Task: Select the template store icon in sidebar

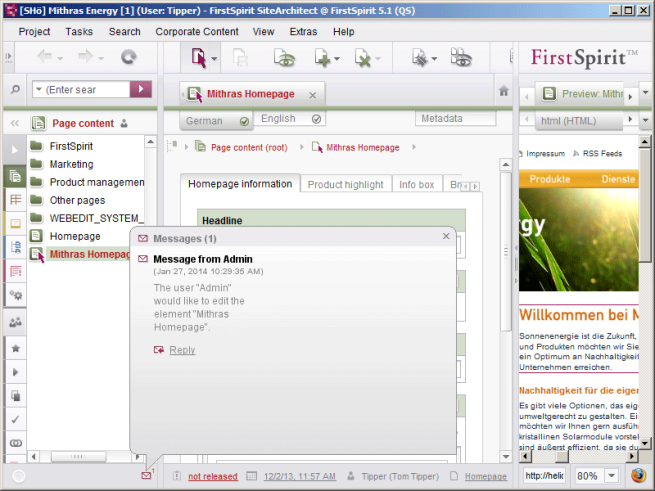Action: pos(15,271)
